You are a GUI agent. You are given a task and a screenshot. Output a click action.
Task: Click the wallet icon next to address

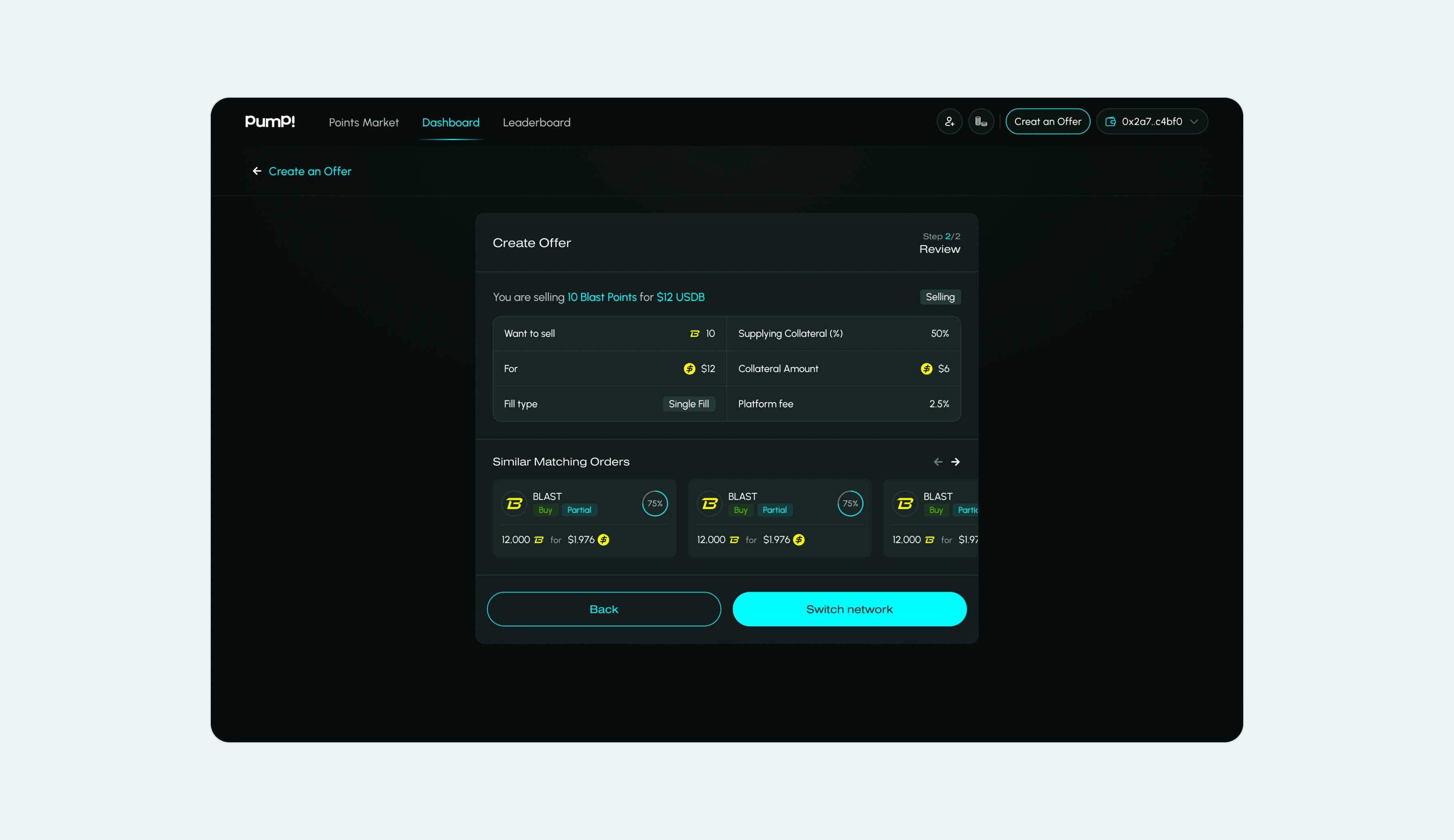[1110, 122]
